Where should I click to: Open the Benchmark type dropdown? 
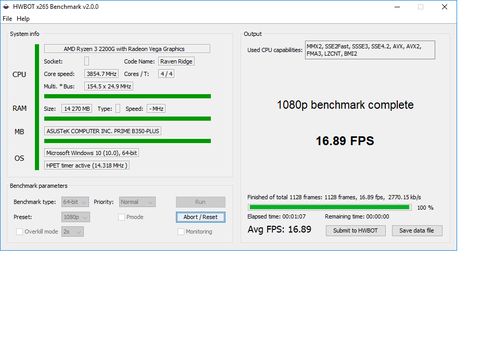[75, 202]
